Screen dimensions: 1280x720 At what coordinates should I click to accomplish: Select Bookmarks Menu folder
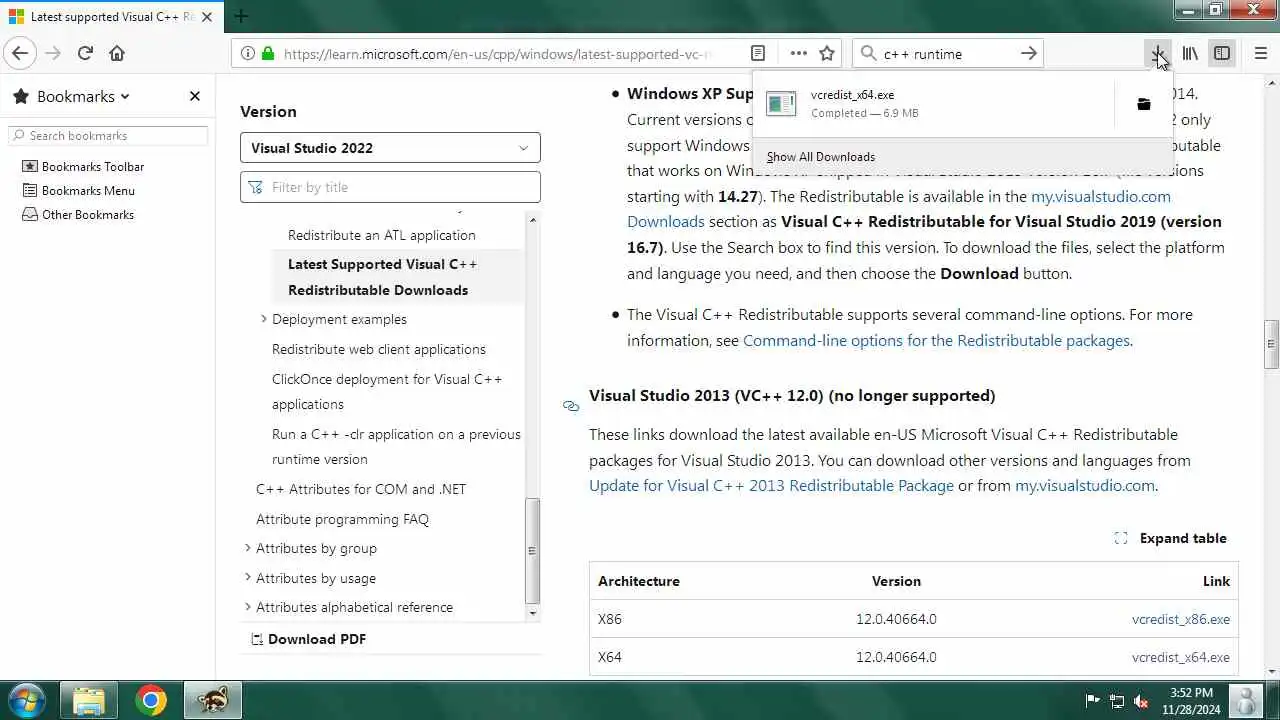coord(78,190)
